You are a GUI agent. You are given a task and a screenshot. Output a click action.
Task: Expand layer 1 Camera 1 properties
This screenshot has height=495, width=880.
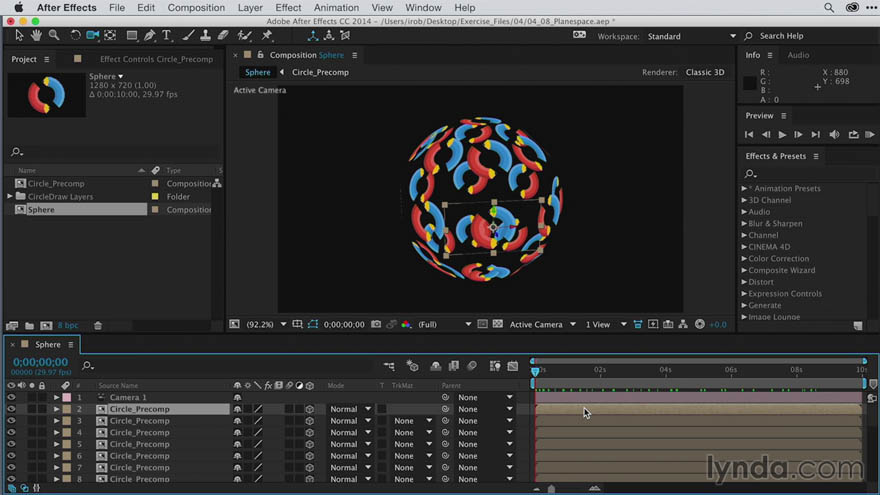point(56,397)
